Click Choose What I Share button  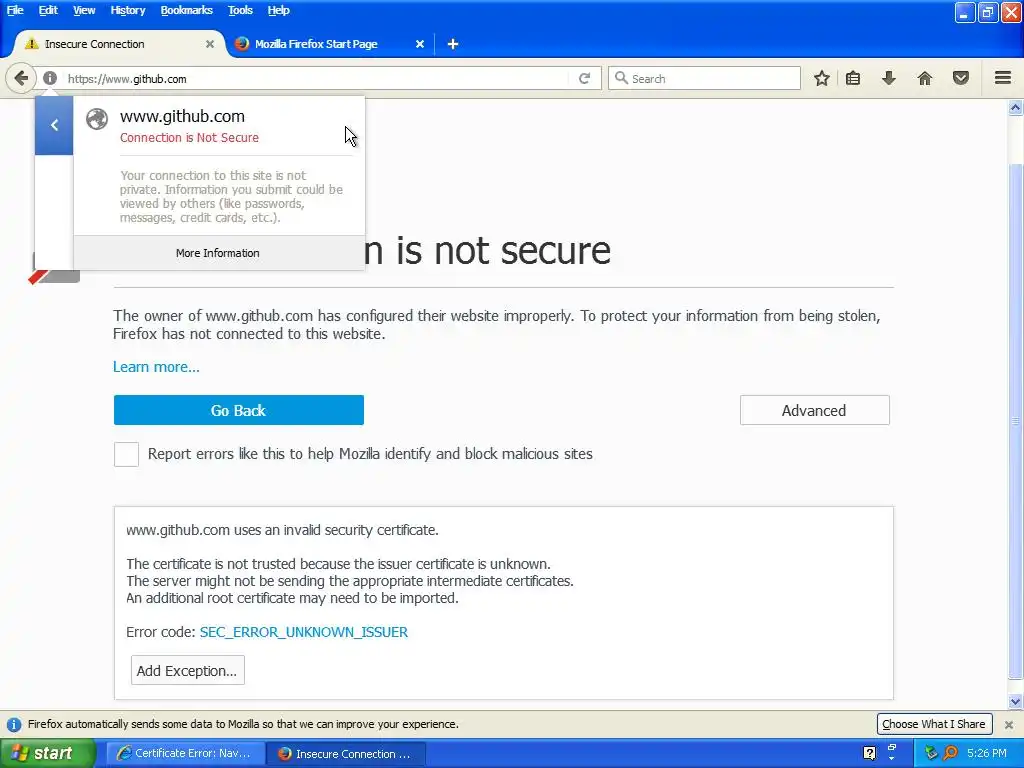coord(934,724)
